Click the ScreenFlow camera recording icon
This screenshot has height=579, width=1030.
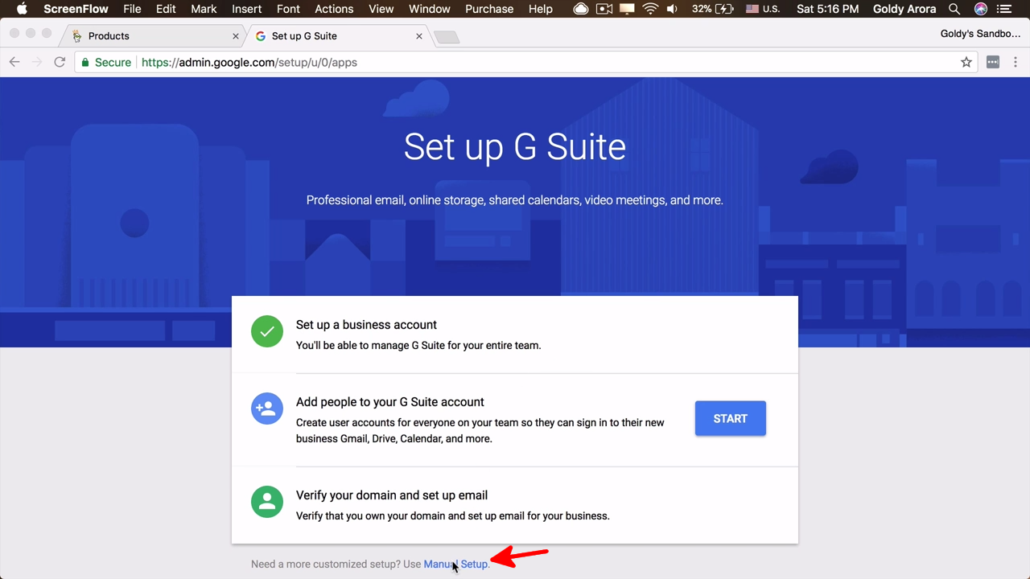[x=604, y=9]
